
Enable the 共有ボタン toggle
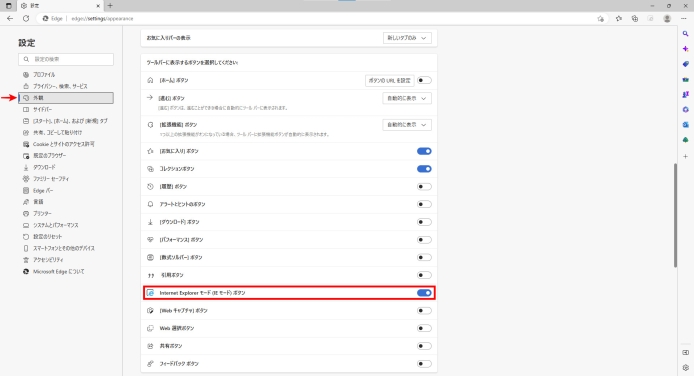[x=424, y=346]
